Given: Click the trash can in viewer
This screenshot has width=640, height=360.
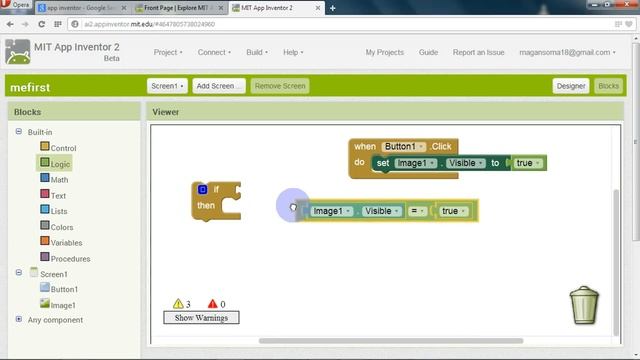Looking at the screenshot, I should 584,305.
